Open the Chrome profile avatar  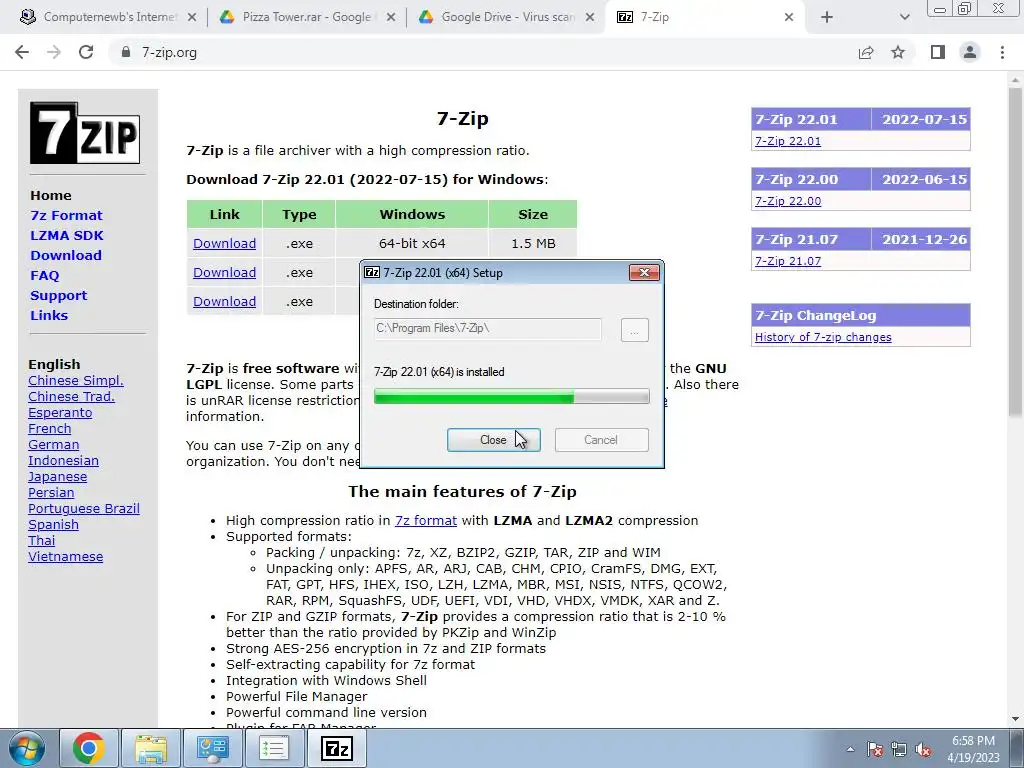click(x=970, y=52)
